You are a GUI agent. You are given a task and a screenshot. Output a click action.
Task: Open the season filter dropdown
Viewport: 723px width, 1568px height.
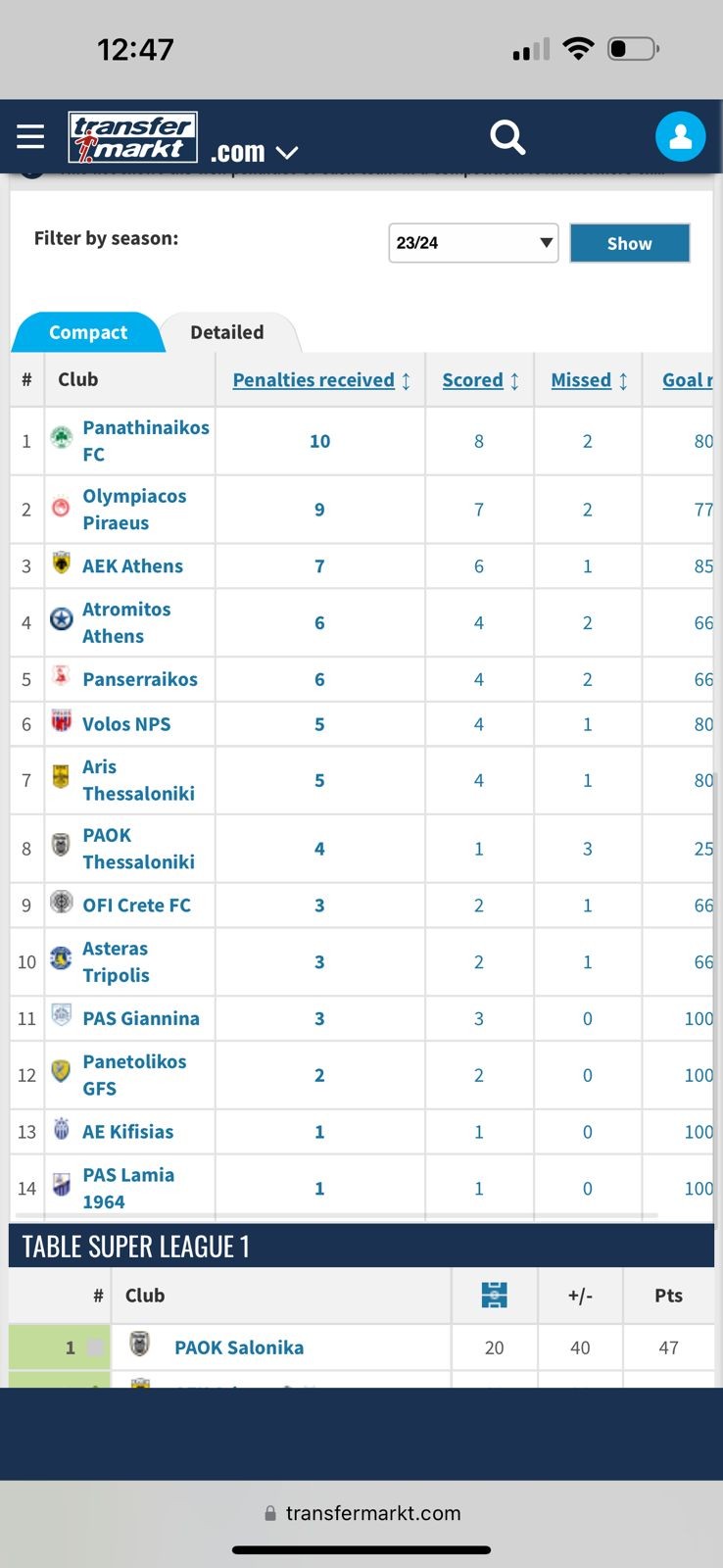473,243
